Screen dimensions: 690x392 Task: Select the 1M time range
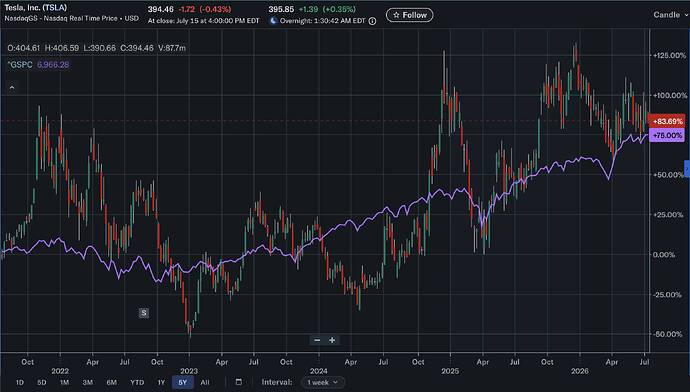[64, 382]
